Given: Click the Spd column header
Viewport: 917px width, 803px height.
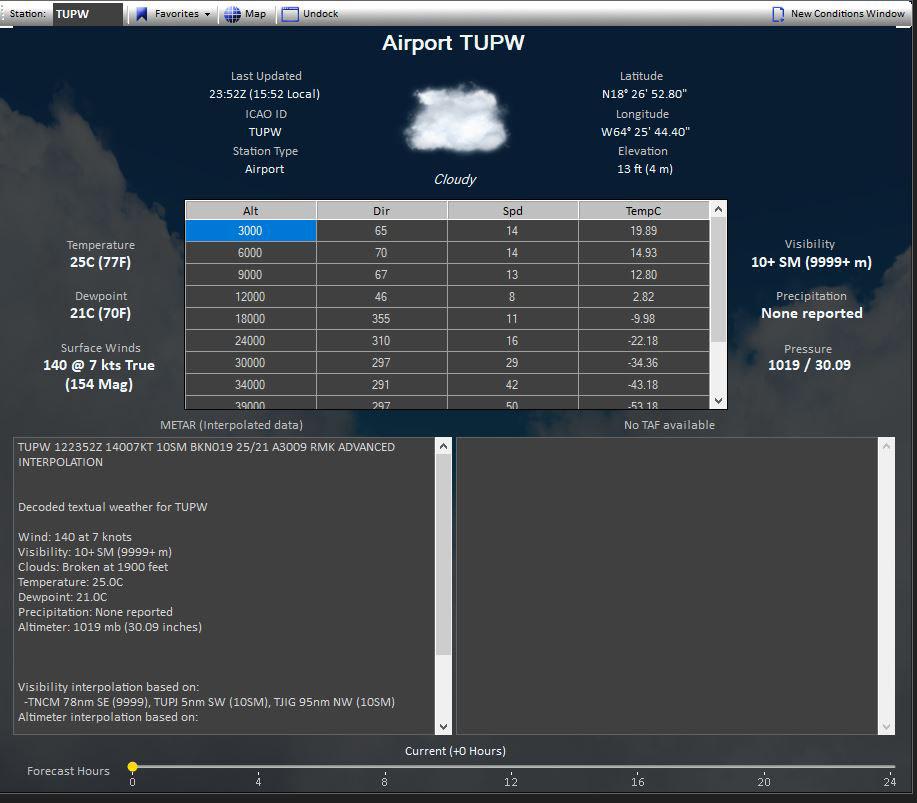Looking at the screenshot, I should pos(512,211).
